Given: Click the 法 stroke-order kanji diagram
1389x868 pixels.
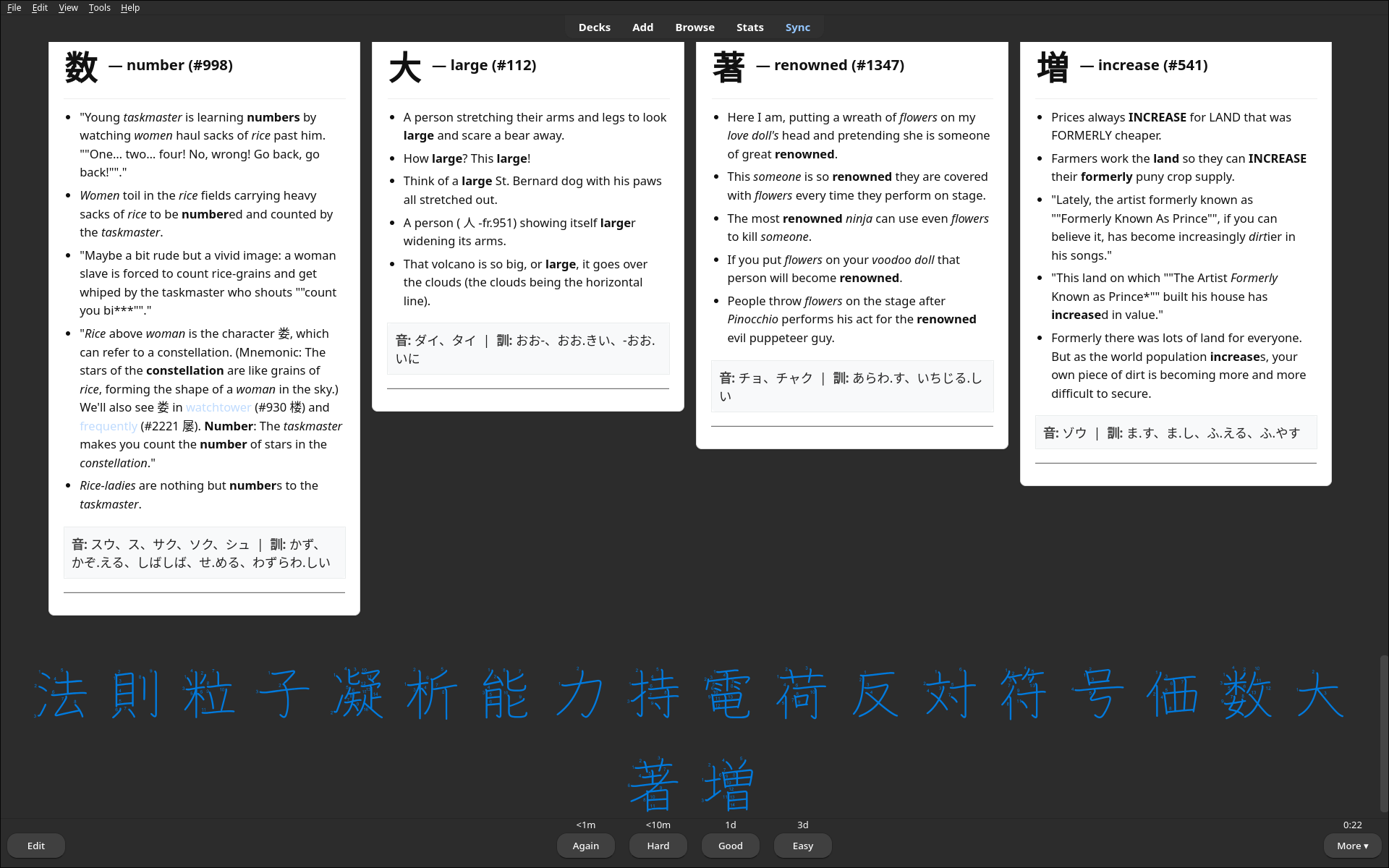Looking at the screenshot, I should [60, 694].
